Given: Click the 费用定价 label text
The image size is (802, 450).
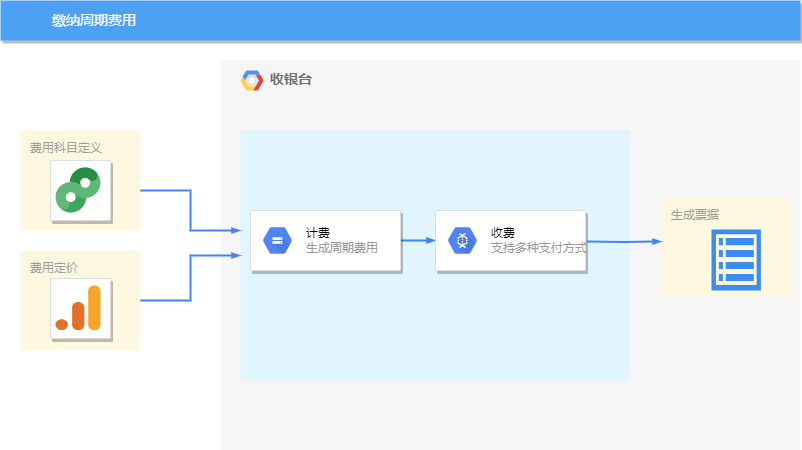Looking at the screenshot, I should pos(54,268).
